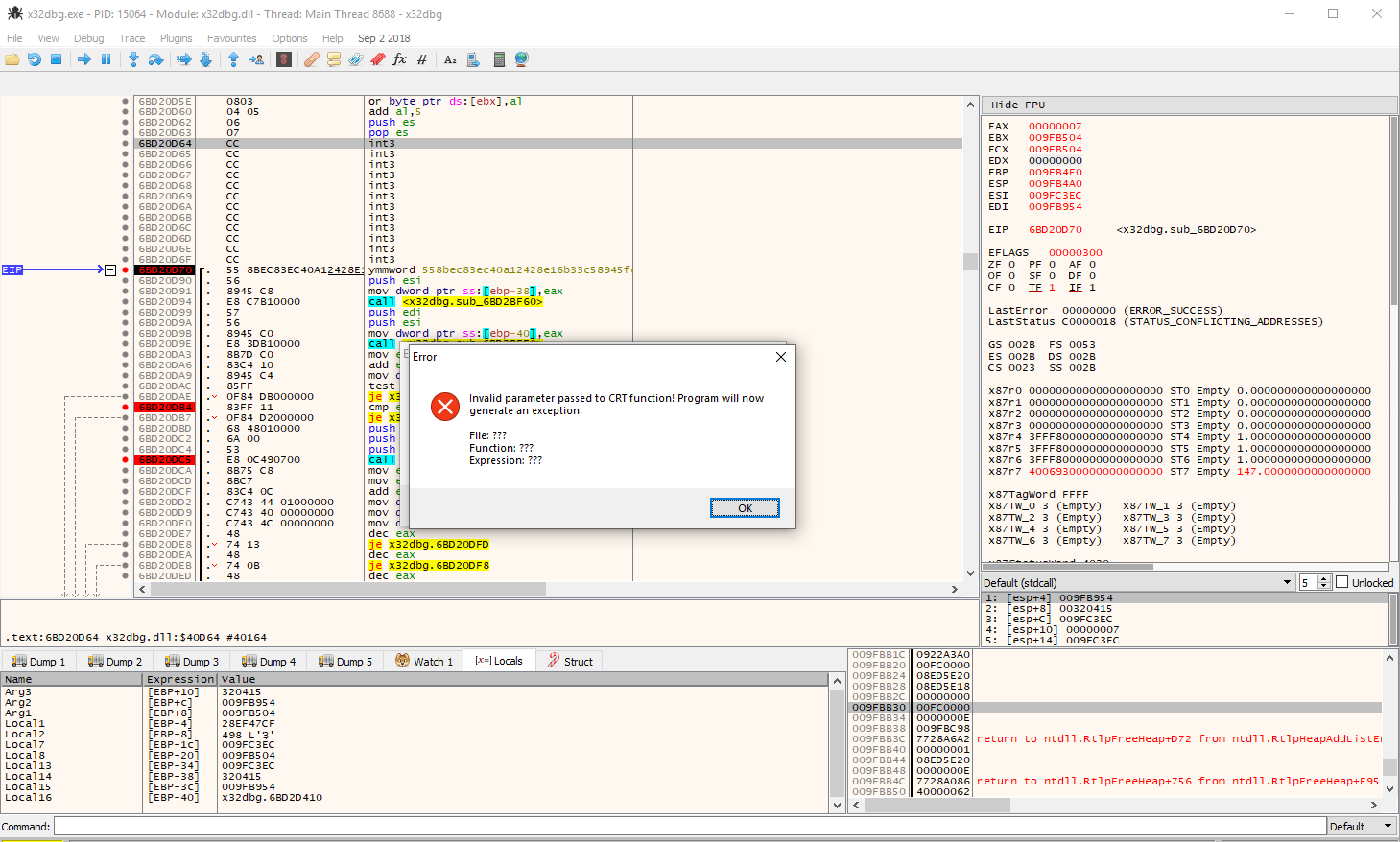Open the Scylla plugin icon
Screen dimensions: 1400x842
284,59
